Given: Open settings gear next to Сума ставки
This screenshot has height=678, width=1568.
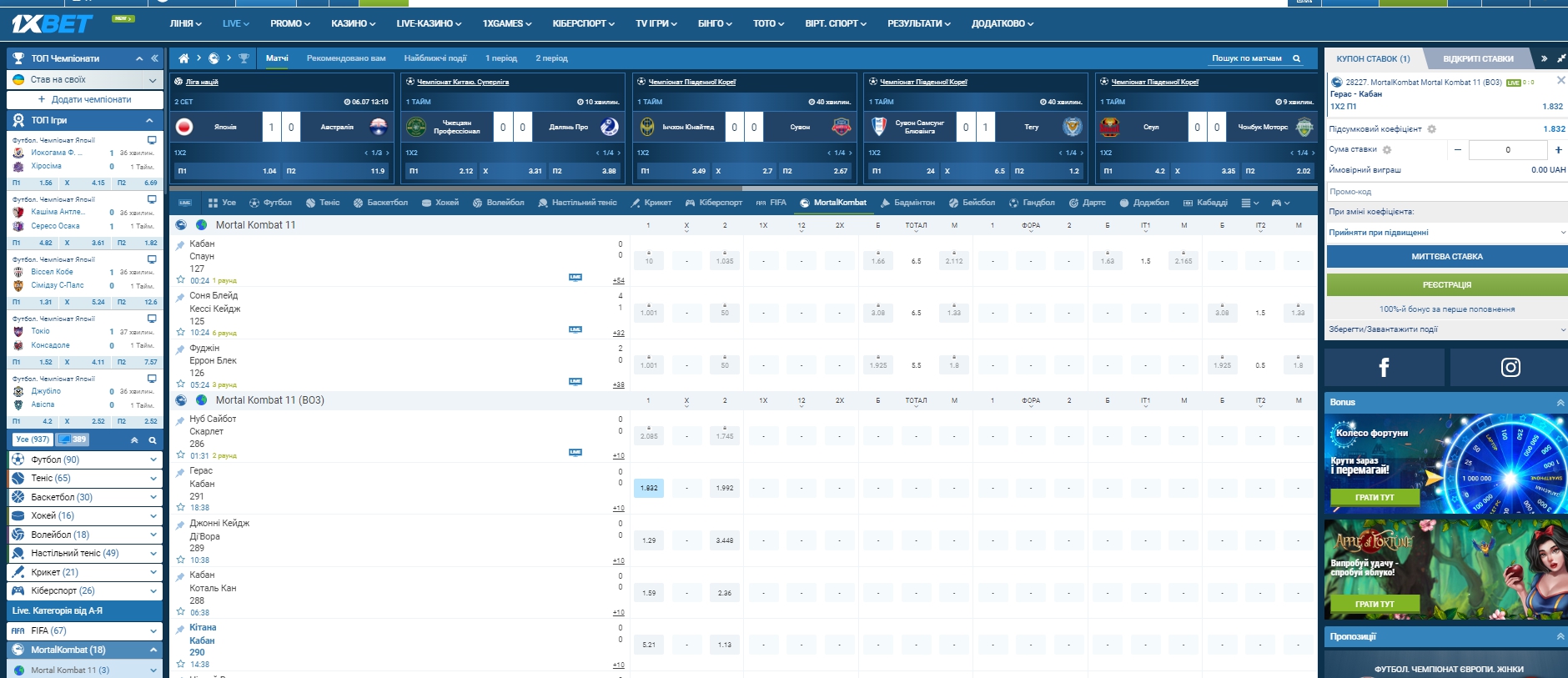Looking at the screenshot, I should tap(1387, 150).
